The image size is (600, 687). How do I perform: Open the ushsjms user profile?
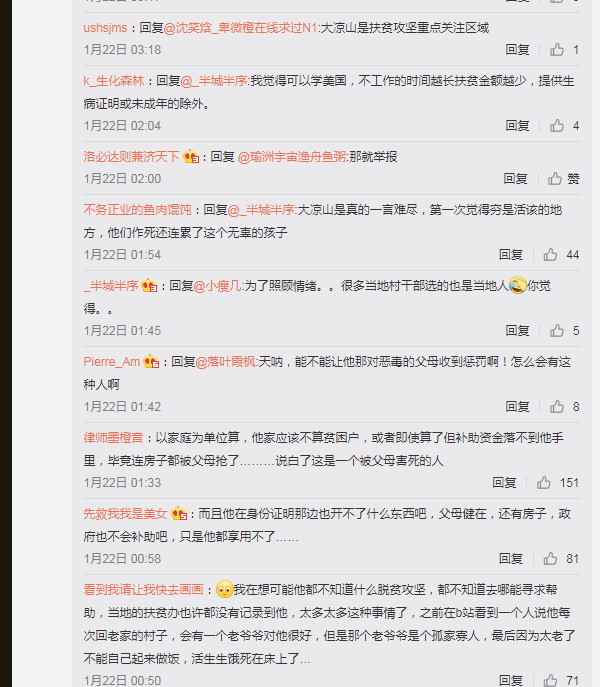pyautogui.click(x=105, y=28)
